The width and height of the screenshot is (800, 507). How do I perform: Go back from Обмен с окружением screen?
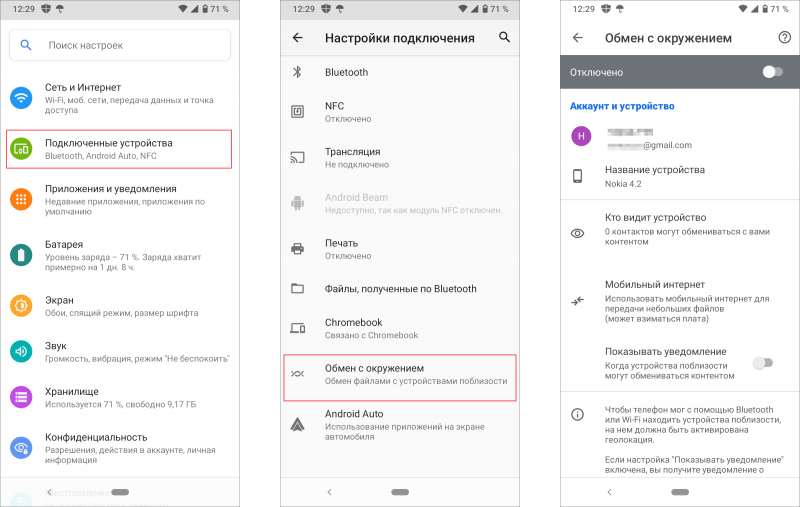pos(578,37)
